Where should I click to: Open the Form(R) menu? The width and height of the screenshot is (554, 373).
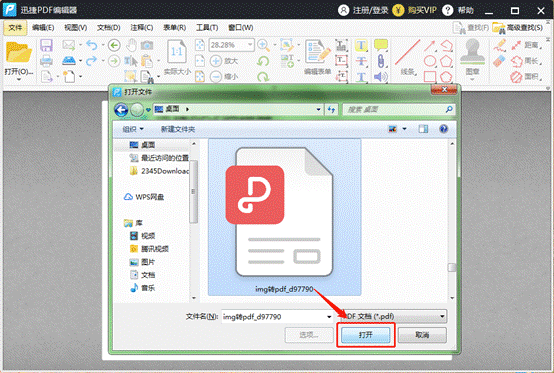click(175, 28)
